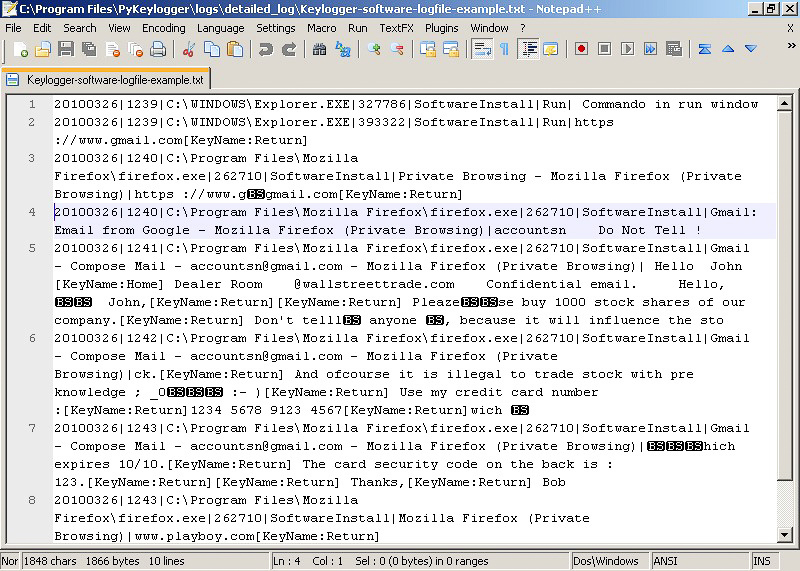Open the View menu
This screenshot has width=800, height=571.
click(x=119, y=28)
